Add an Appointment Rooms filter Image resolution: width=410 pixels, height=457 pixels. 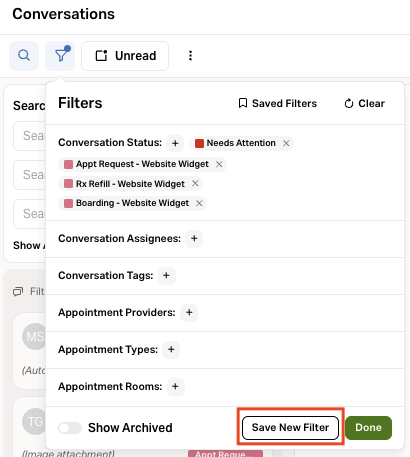[x=175, y=387]
